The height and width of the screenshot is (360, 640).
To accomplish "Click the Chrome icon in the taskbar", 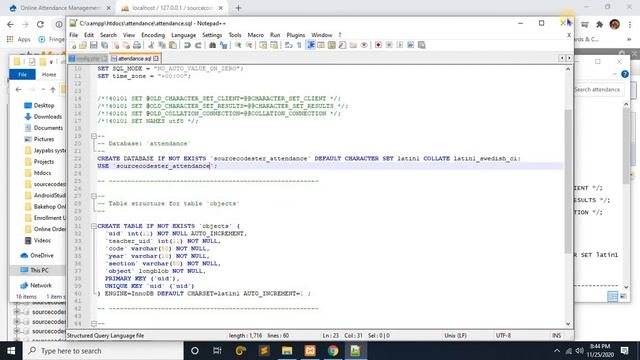I will 333,351.
